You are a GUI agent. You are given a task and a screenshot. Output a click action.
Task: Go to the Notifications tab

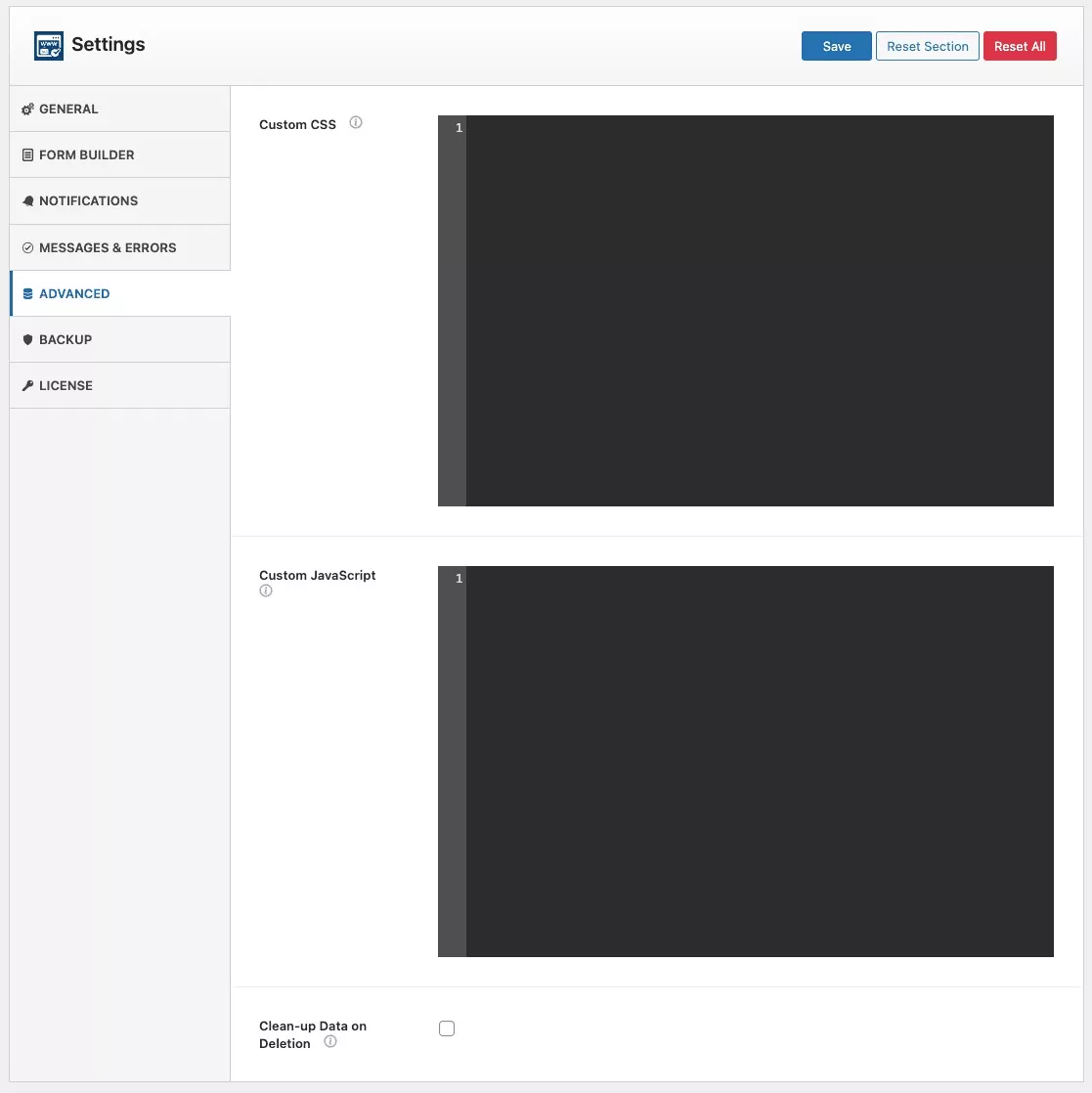[88, 201]
